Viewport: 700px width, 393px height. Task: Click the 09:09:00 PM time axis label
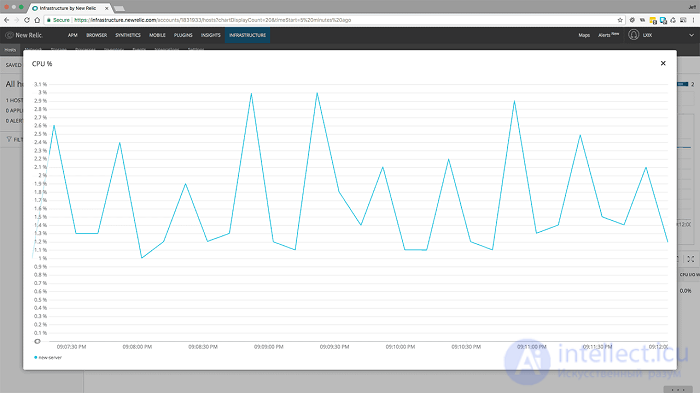tap(269, 347)
